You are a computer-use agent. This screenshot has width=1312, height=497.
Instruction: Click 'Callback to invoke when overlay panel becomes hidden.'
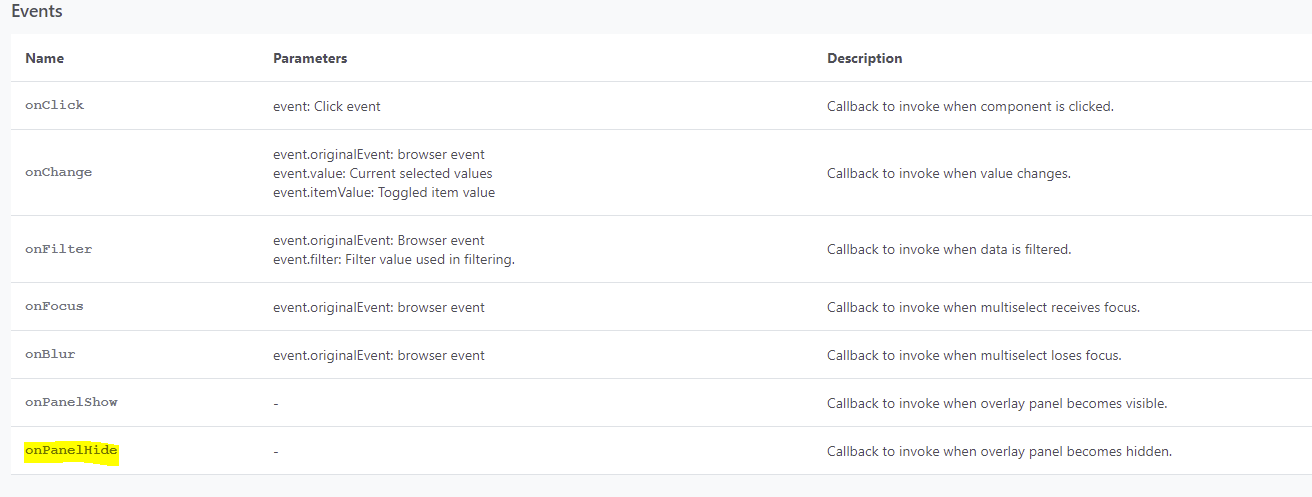[1000, 451]
